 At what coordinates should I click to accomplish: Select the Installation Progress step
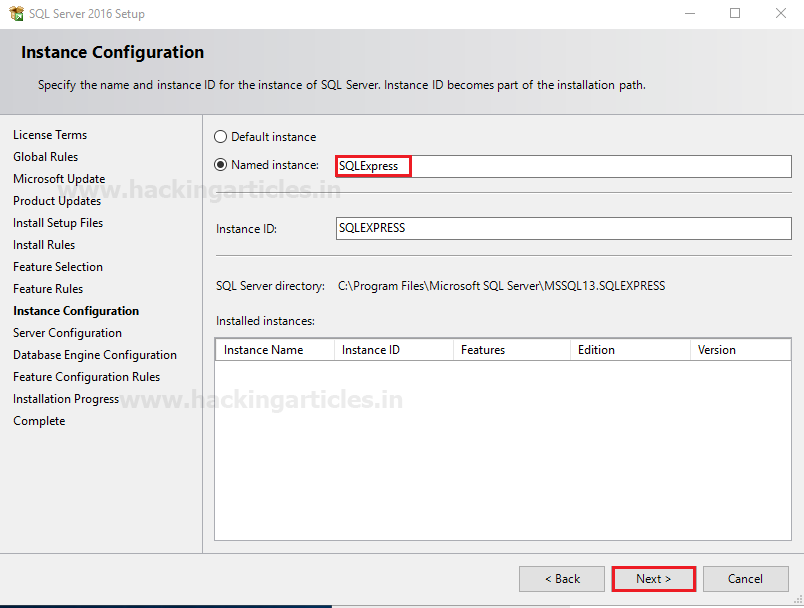66,399
